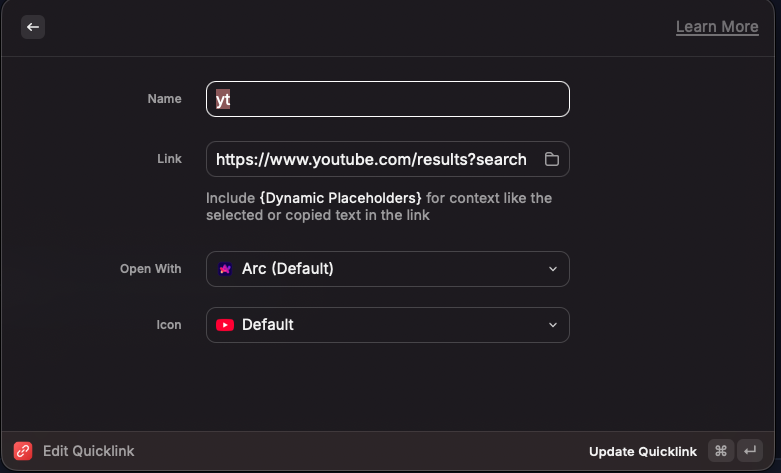Click the back arrow button

(33, 27)
